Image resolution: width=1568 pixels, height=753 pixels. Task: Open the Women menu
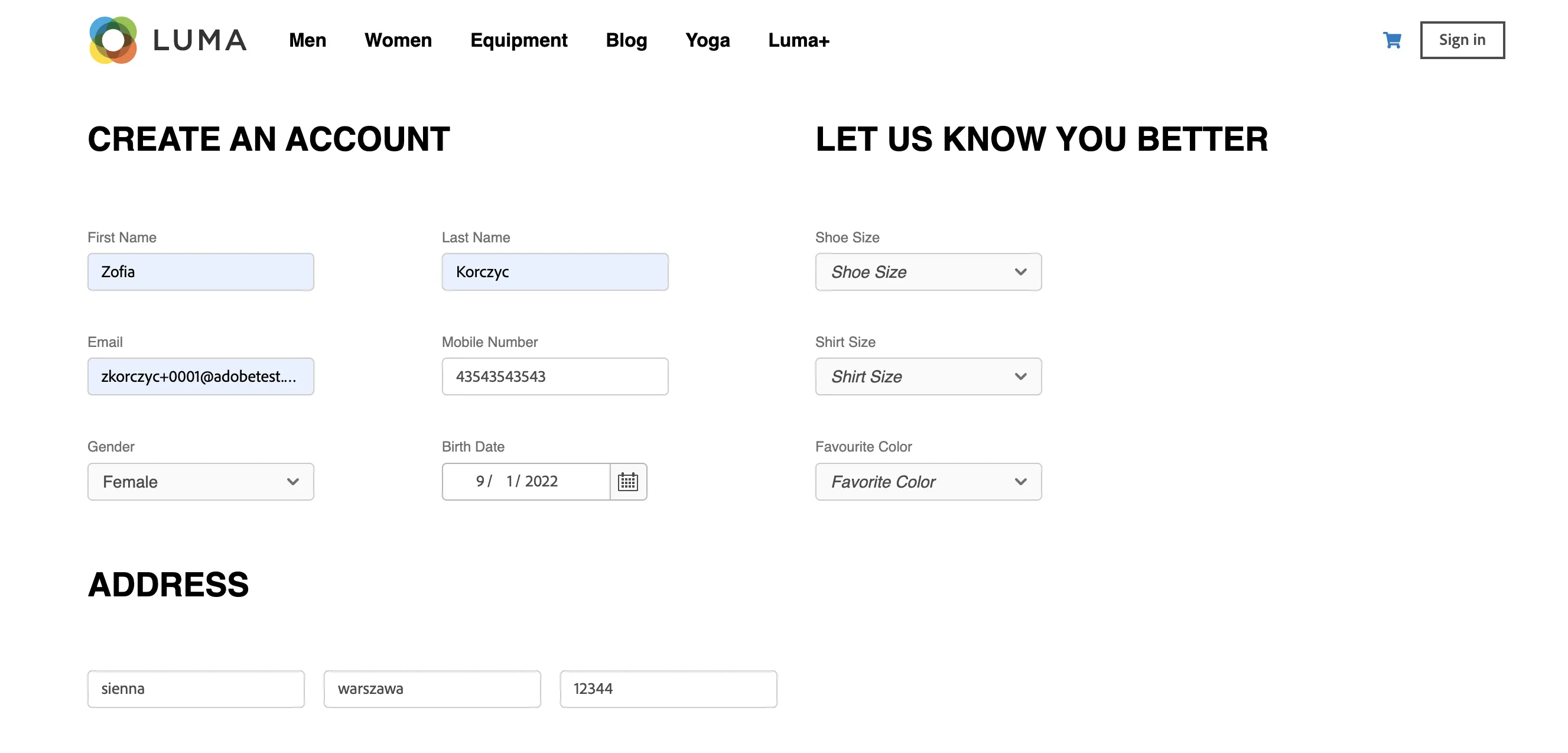tap(398, 40)
